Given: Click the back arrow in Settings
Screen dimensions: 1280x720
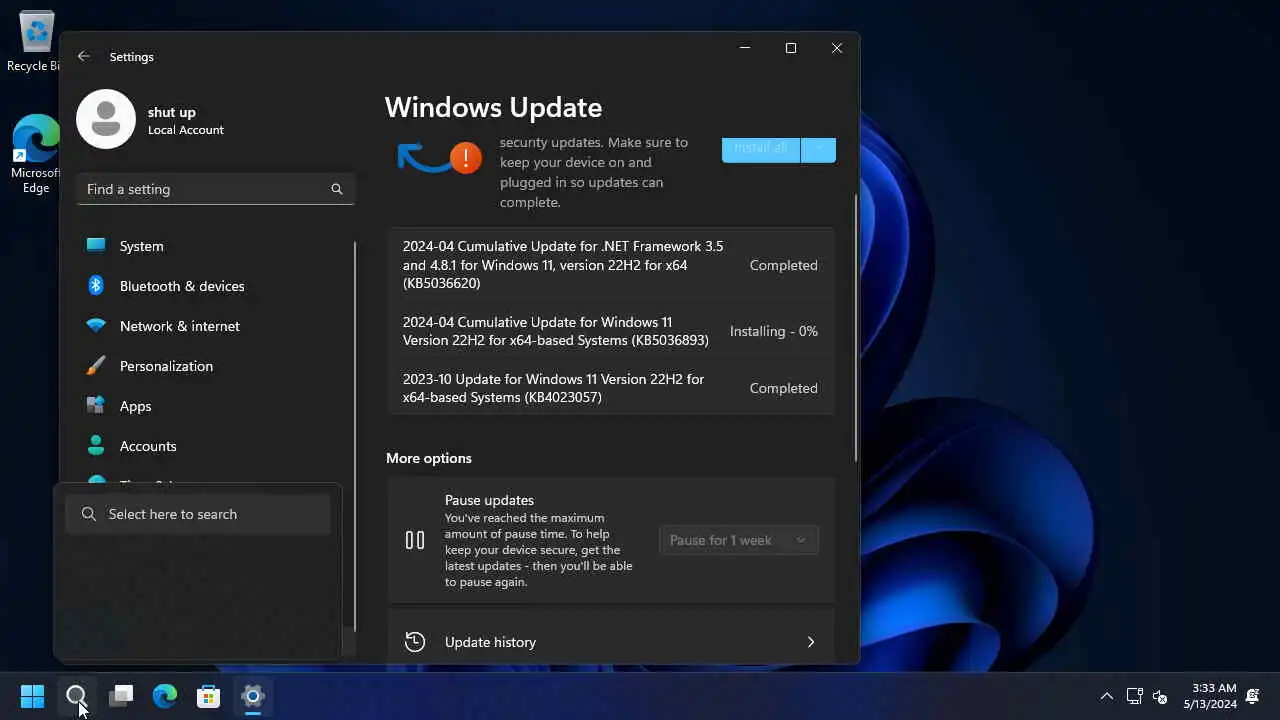Looking at the screenshot, I should pos(84,57).
